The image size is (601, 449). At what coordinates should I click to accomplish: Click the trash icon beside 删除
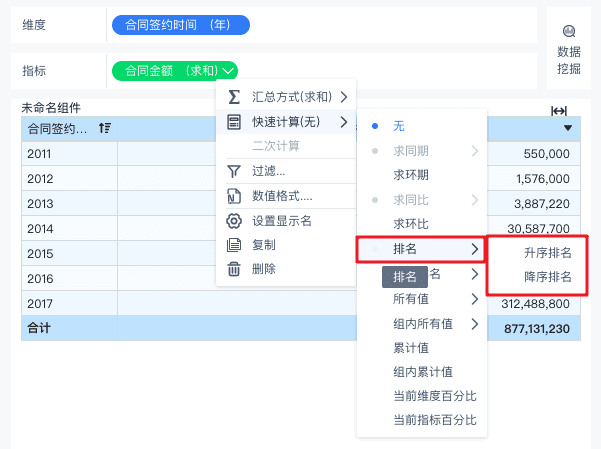point(234,268)
